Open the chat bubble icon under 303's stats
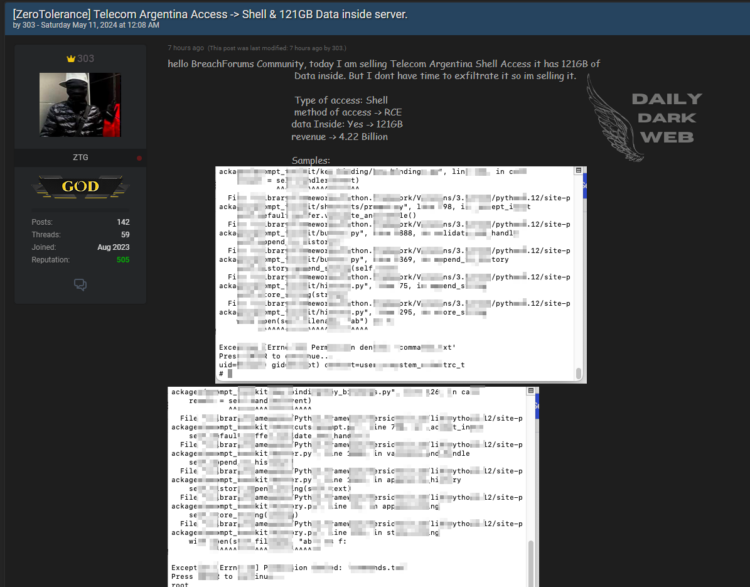The image size is (750, 587). point(80,285)
